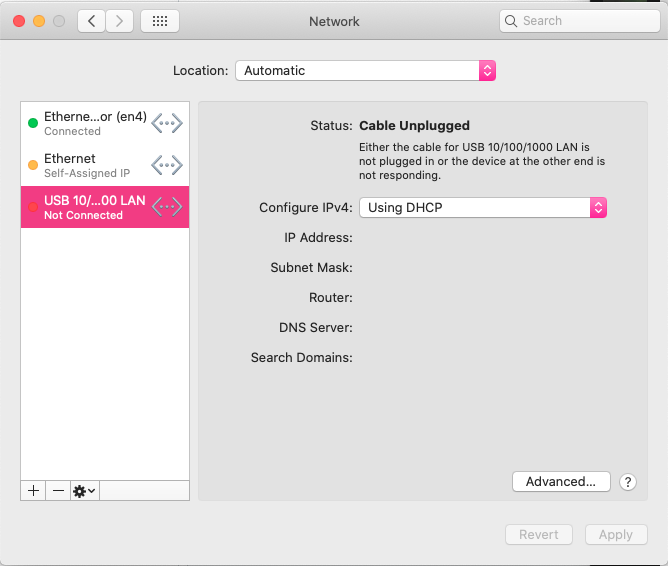Open help with question mark button
The width and height of the screenshot is (668, 566).
pyautogui.click(x=628, y=482)
